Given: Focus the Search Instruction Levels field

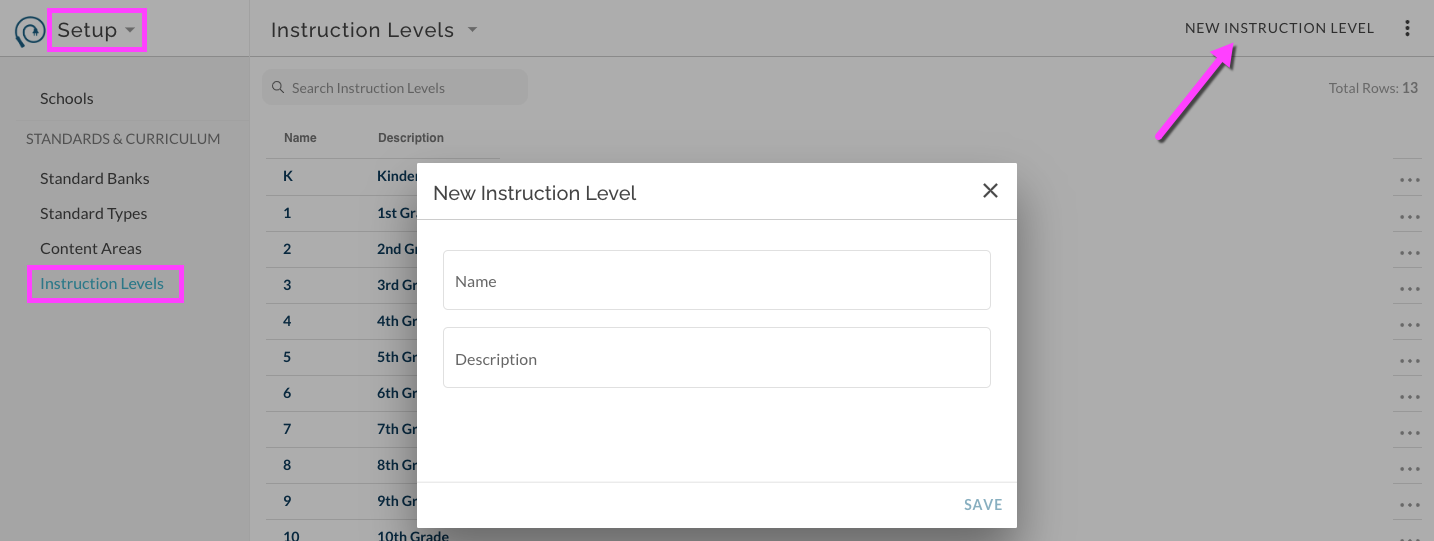Looking at the screenshot, I should click(x=395, y=88).
